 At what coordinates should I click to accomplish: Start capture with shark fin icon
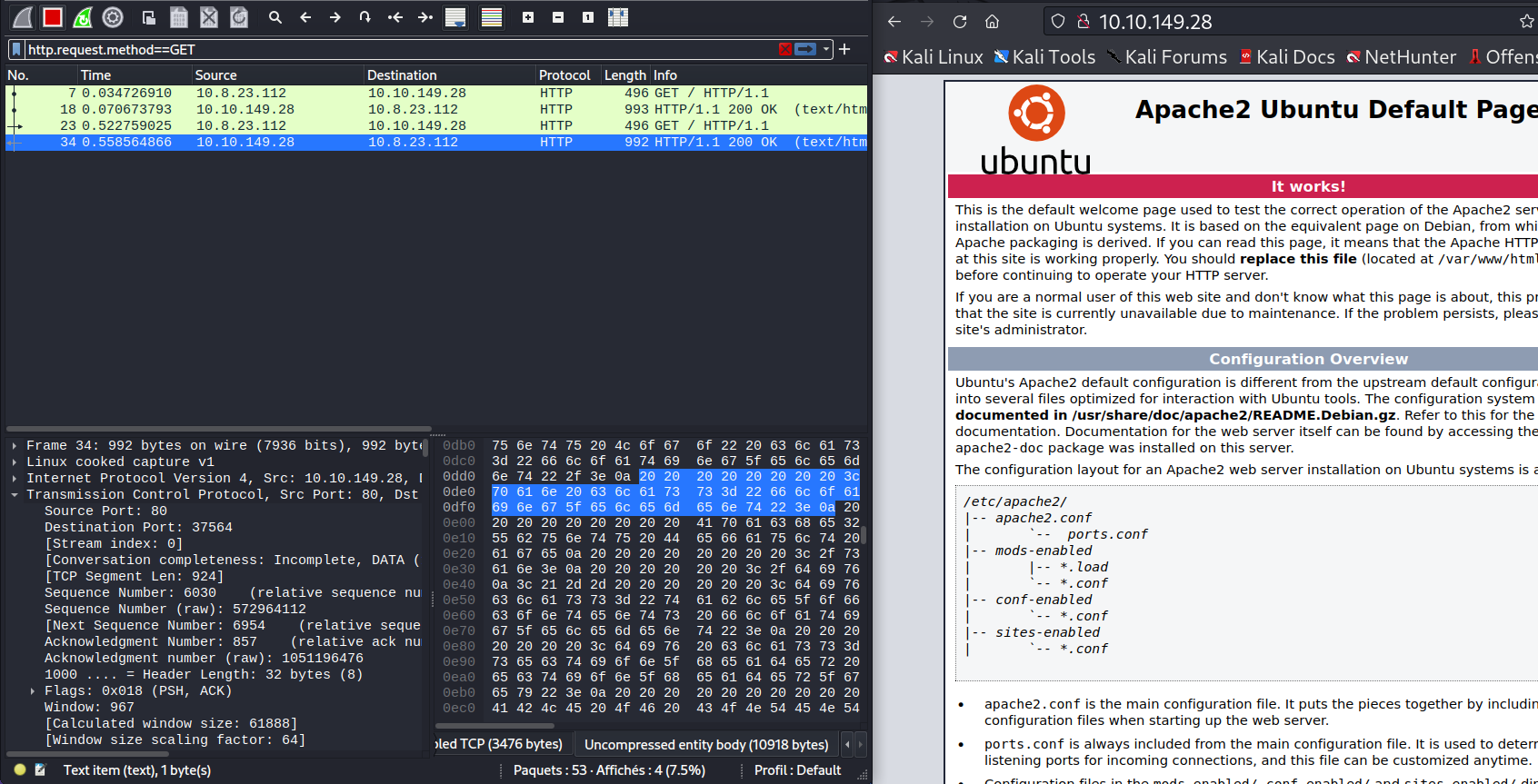(x=23, y=17)
